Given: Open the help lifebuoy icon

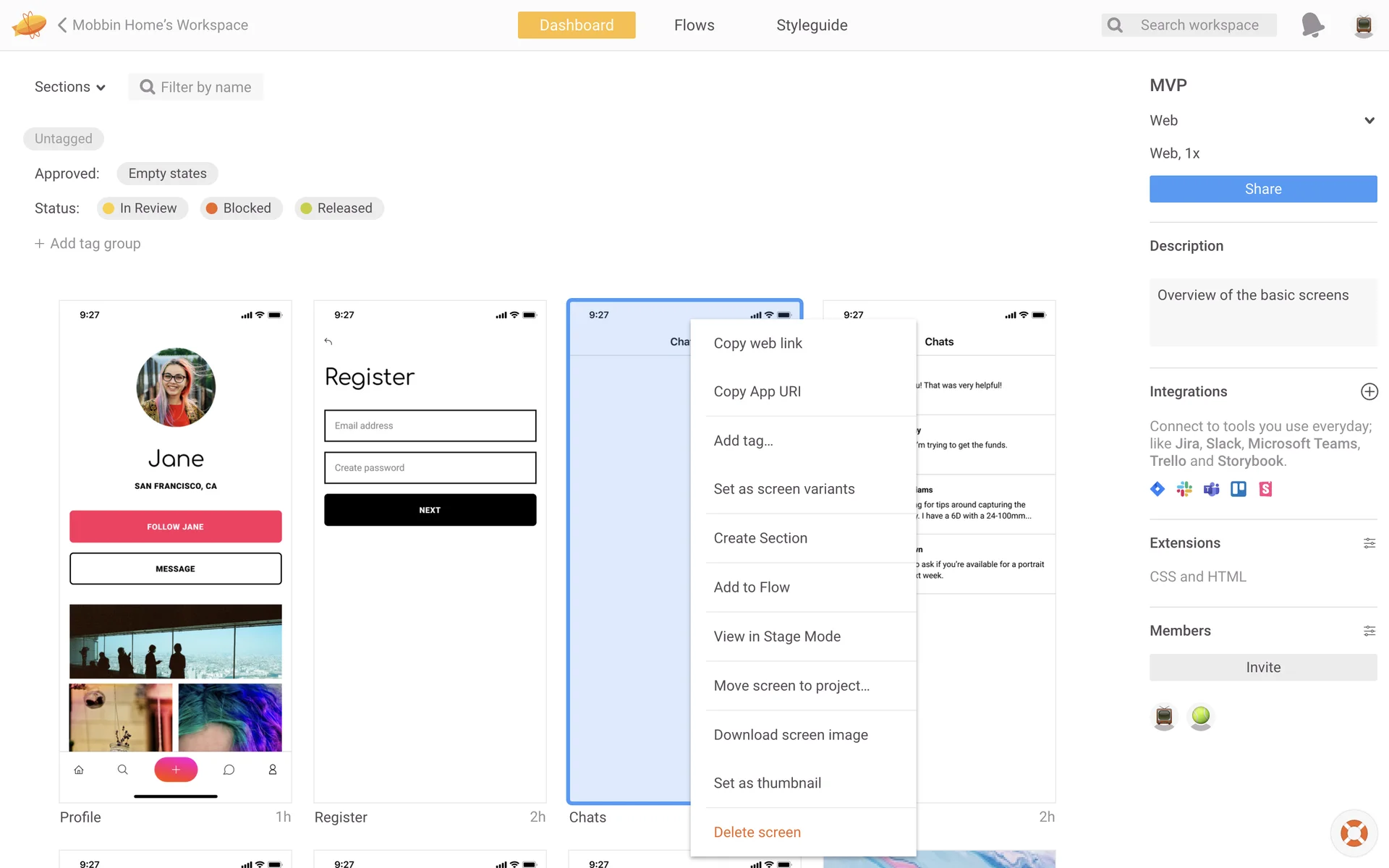Looking at the screenshot, I should point(1354,833).
